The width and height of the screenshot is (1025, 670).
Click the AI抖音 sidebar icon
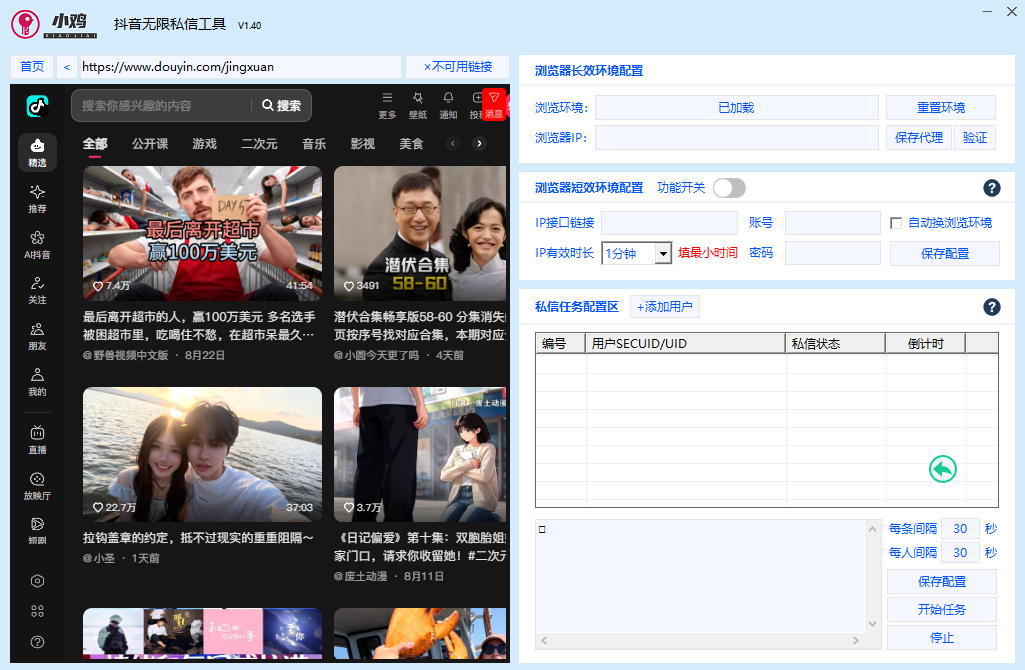pyautogui.click(x=37, y=244)
